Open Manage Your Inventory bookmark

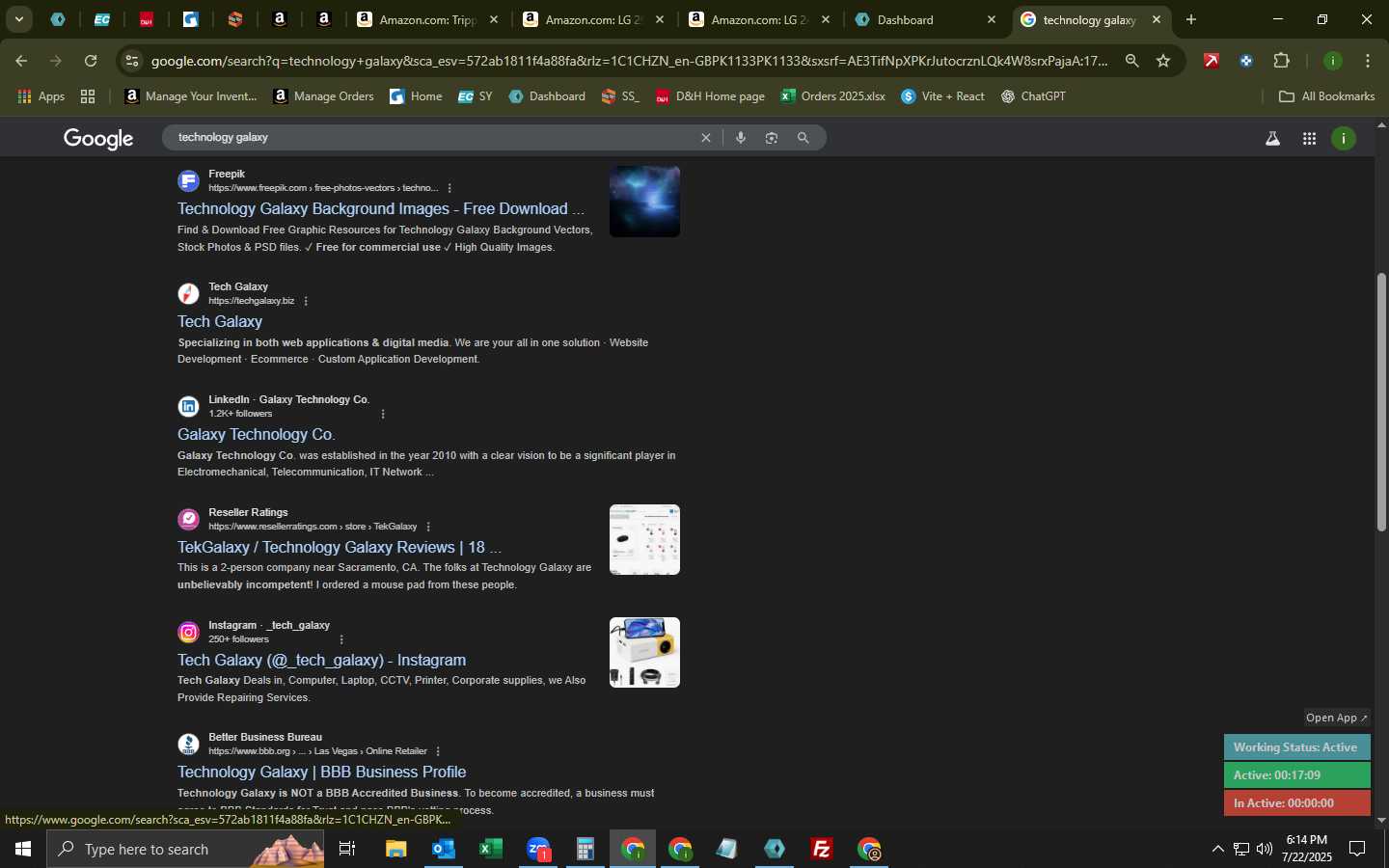click(x=191, y=96)
